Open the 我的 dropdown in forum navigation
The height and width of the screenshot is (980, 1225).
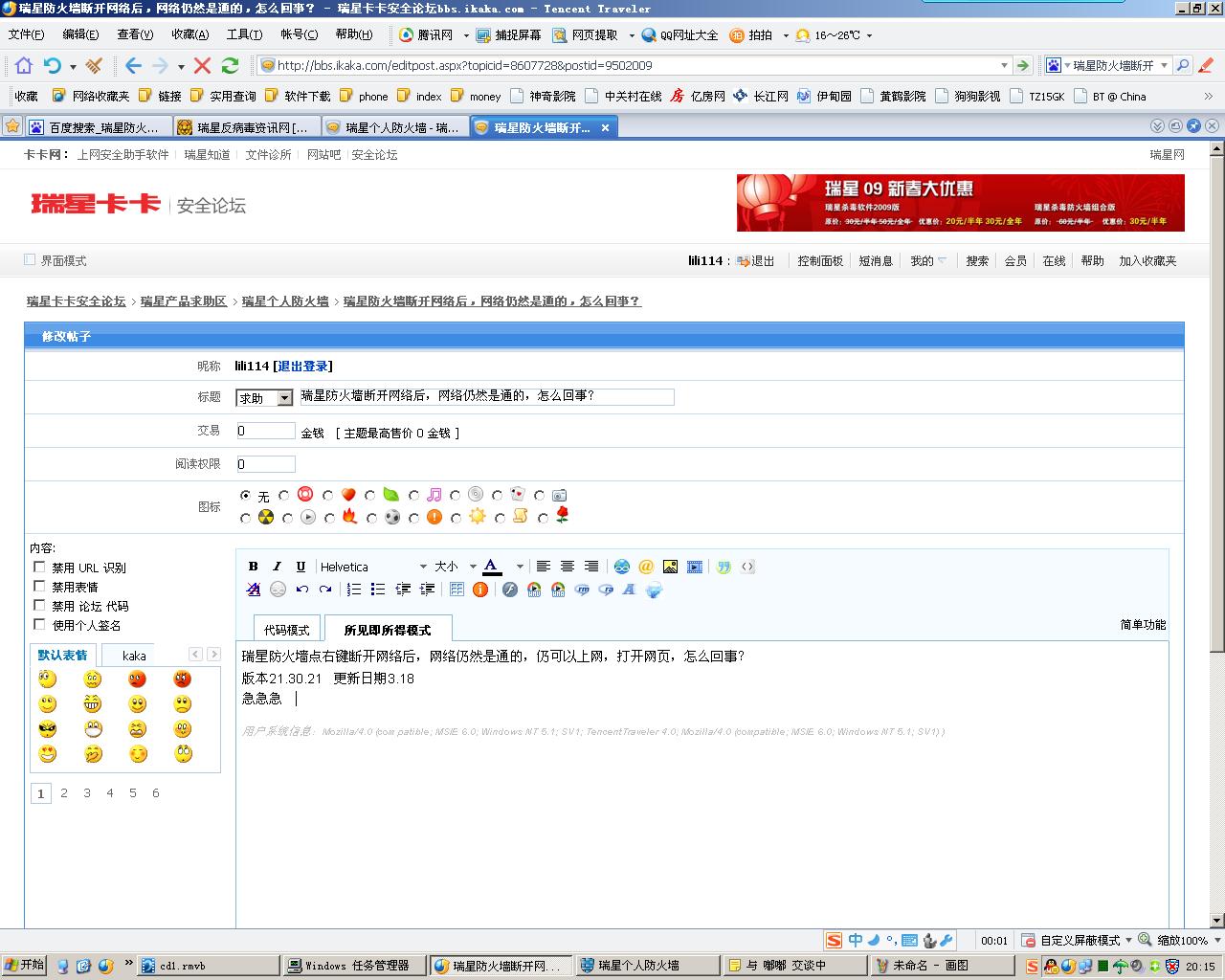[x=928, y=260]
